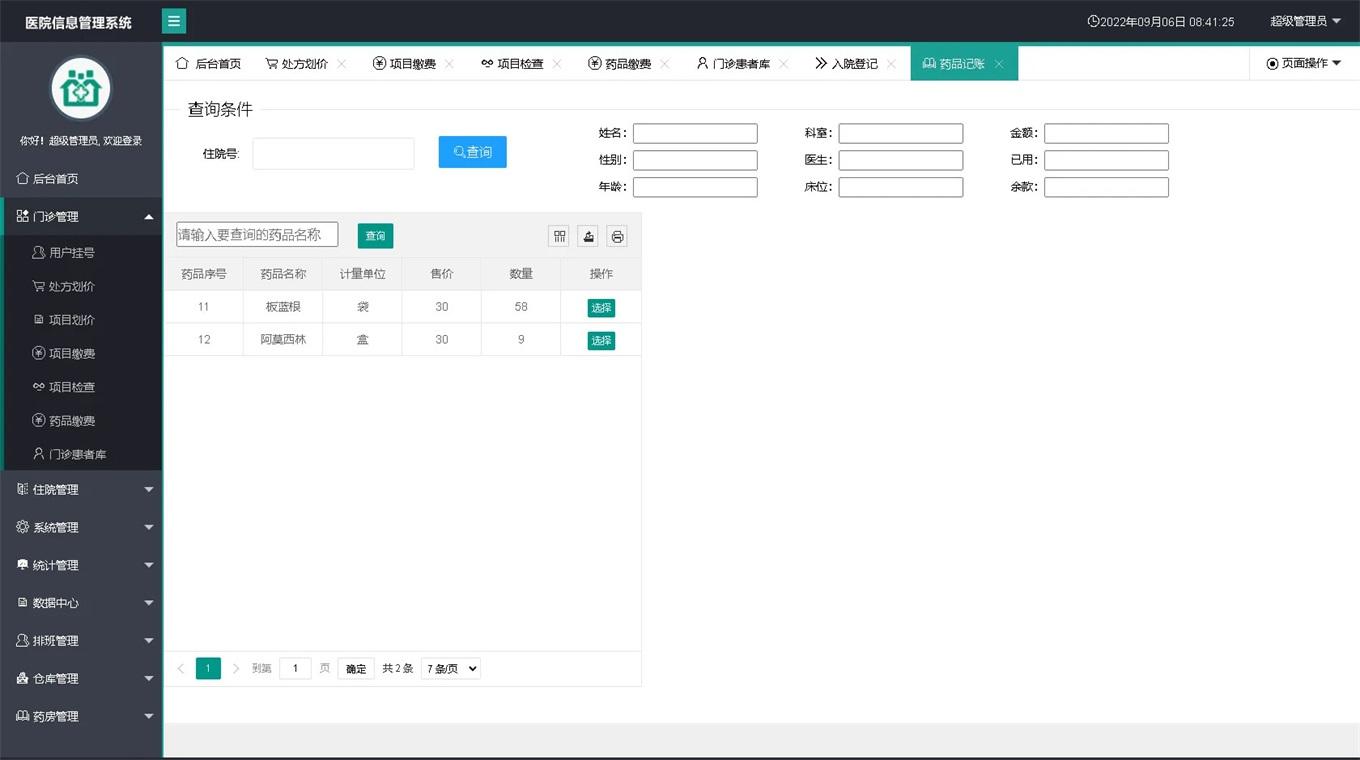1360x760 pixels.
Task: Open 药品缴费 in the sidebar
Action: (x=81, y=421)
